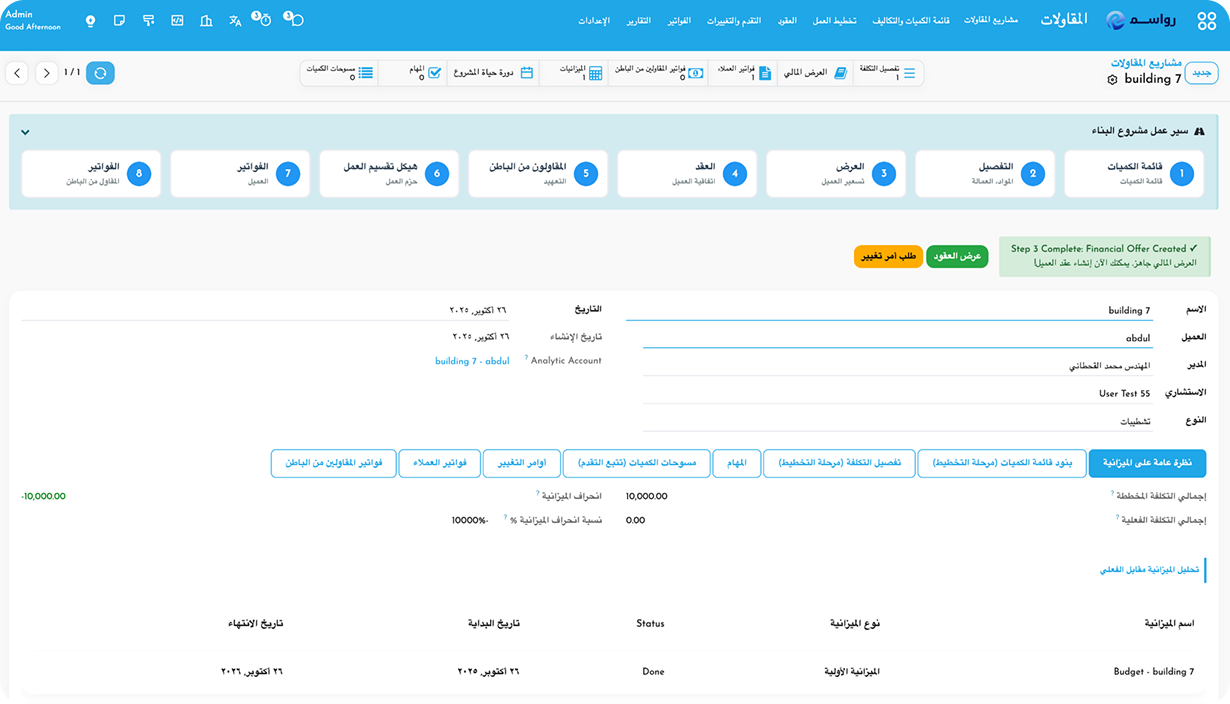Click the chat messages icon with badge
This screenshot has height=704, width=1230.
[294, 20]
